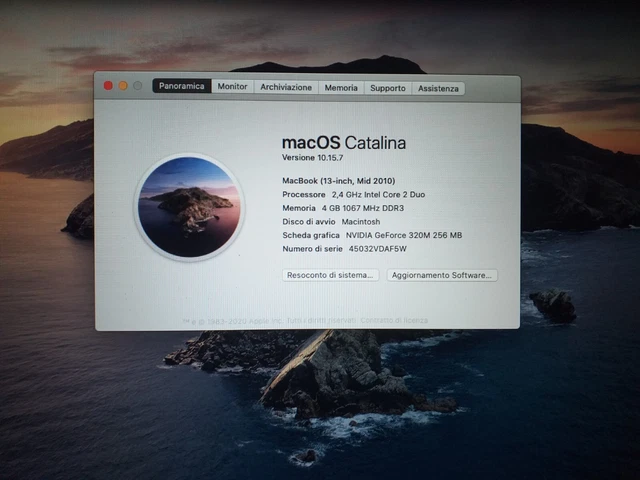Click MacBook (13-inch, Mid 2010) text

click(339, 181)
